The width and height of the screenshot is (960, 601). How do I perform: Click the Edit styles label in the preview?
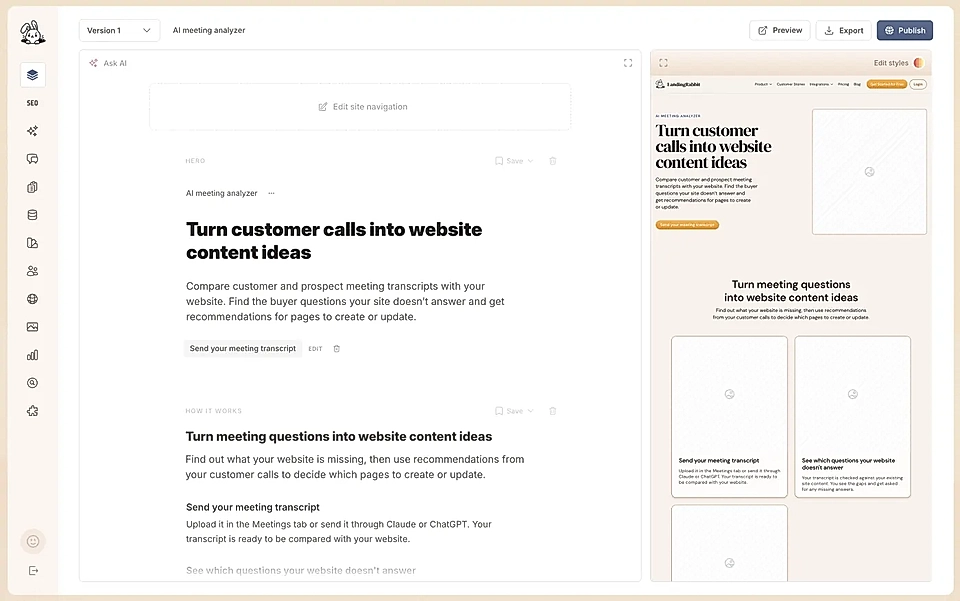[891, 63]
